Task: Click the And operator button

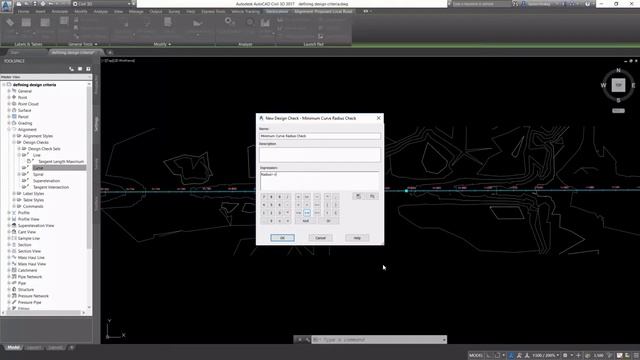Action: pyautogui.click(x=305, y=221)
